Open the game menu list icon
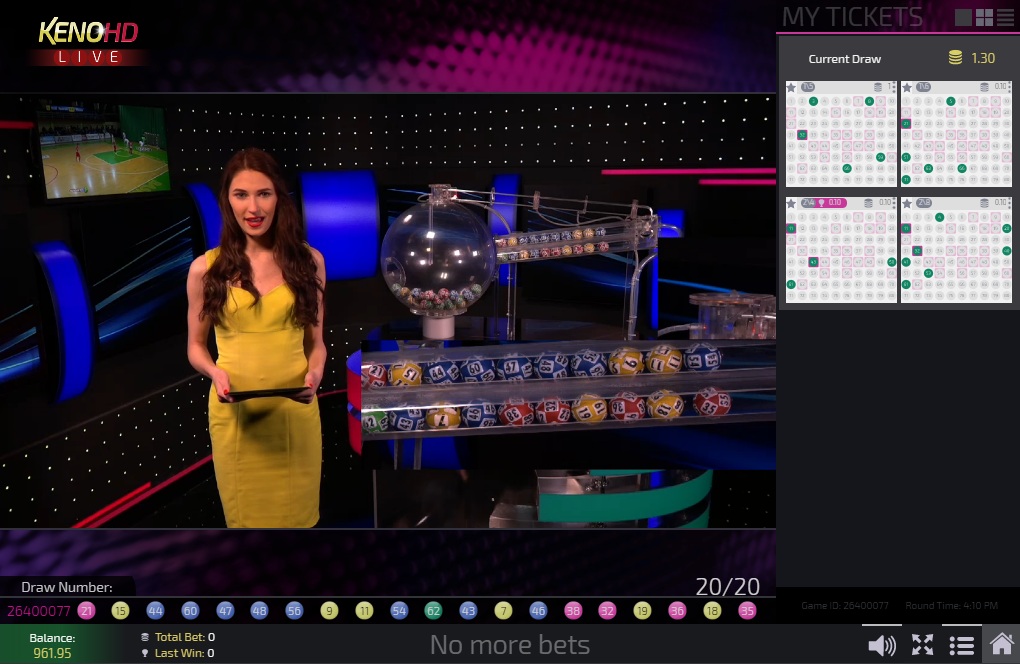This screenshot has width=1020, height=664. (961, 645)
